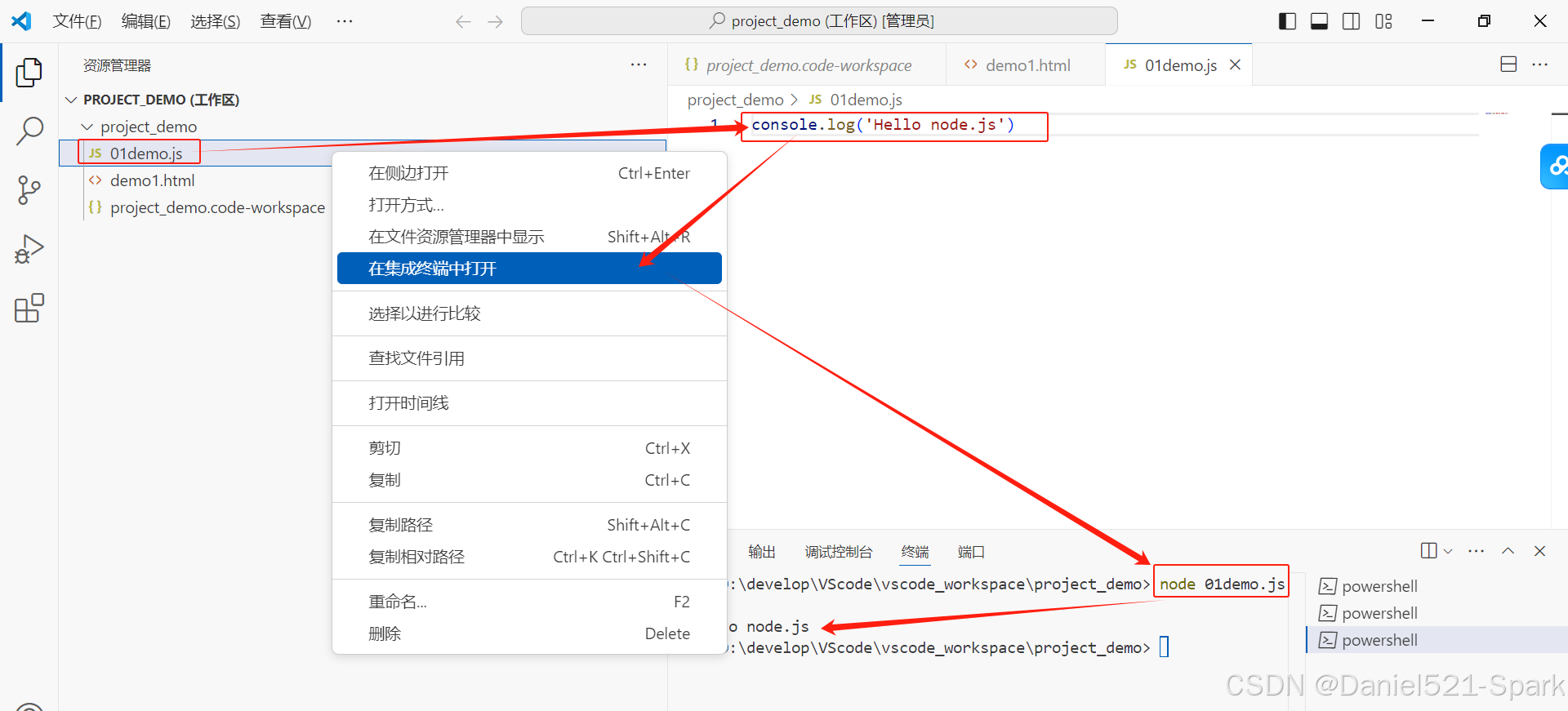
Task: Choose 复制 from context menu
Action: tap(529, 480)
